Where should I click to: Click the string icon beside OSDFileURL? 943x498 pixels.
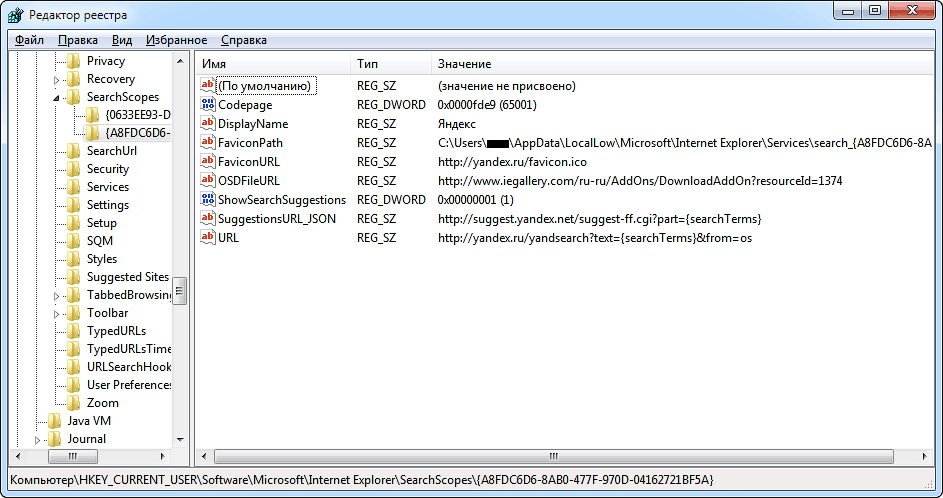pyautogui.click(x=207, y=180)
